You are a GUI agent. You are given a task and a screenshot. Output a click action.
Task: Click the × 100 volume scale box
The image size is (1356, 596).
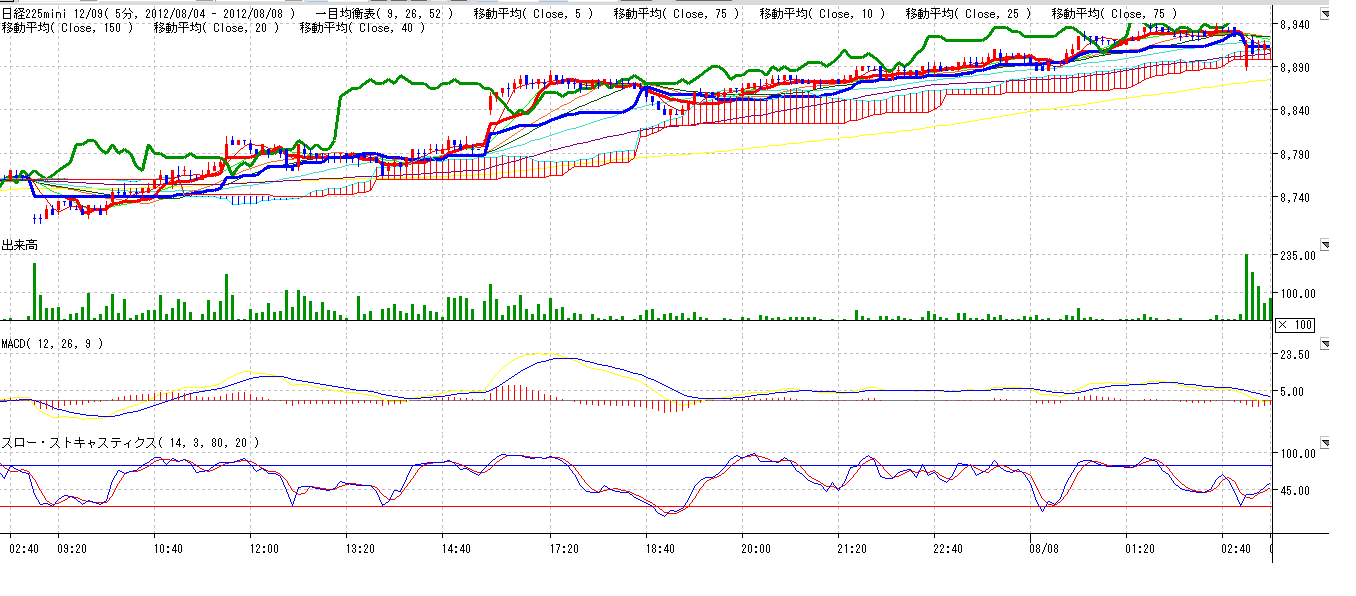click(1298, 326)
